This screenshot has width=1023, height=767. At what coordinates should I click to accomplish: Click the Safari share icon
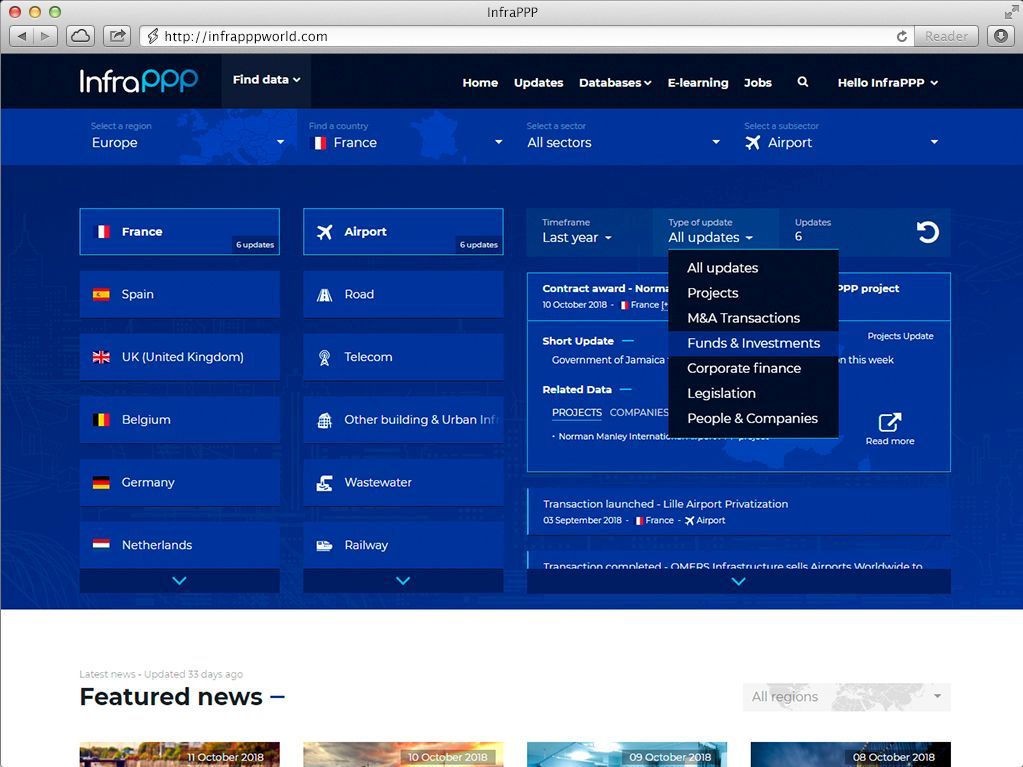click(117, 36)
